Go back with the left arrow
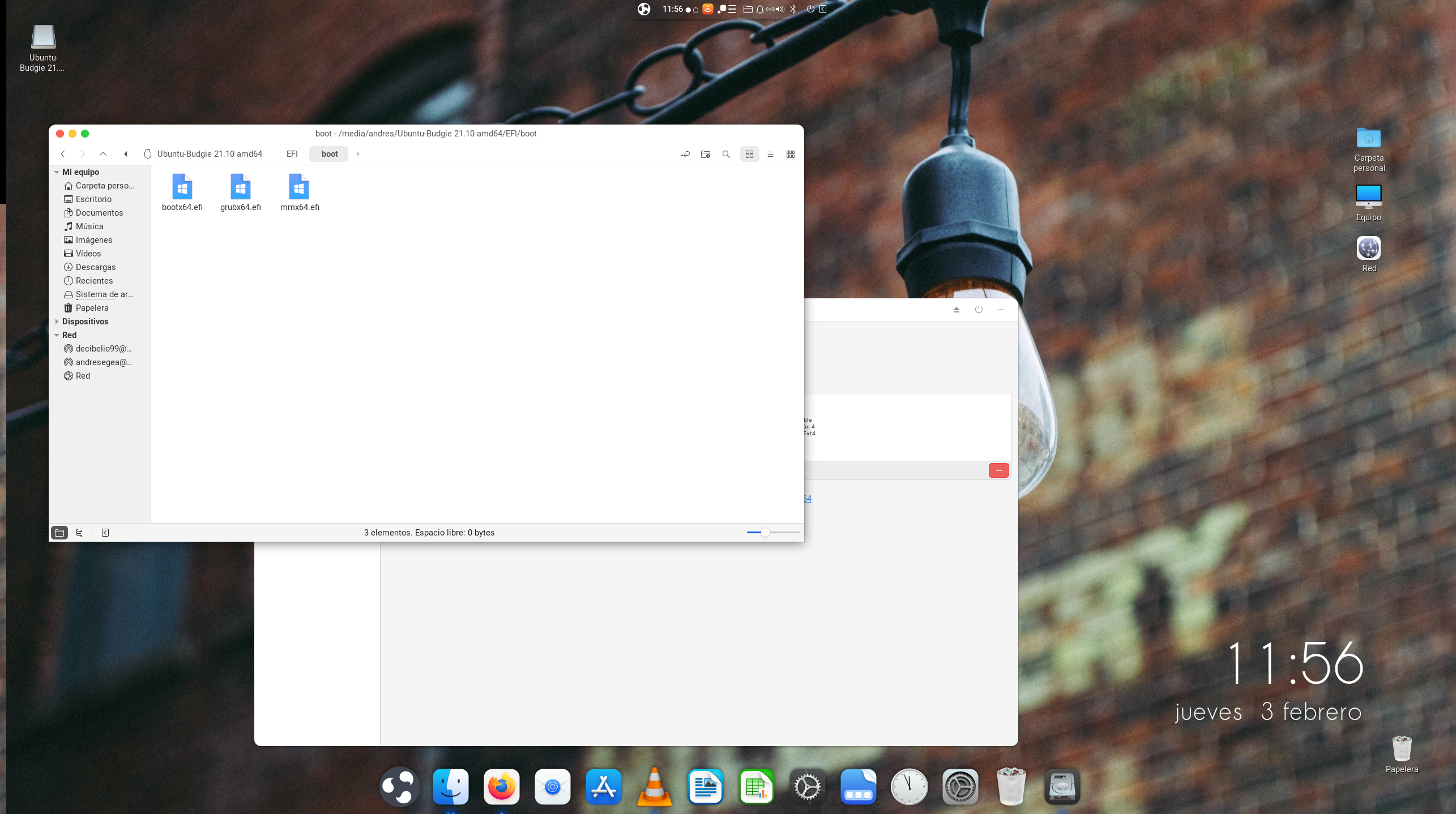Screen dimensions: 1456x814 pos(63,154)
